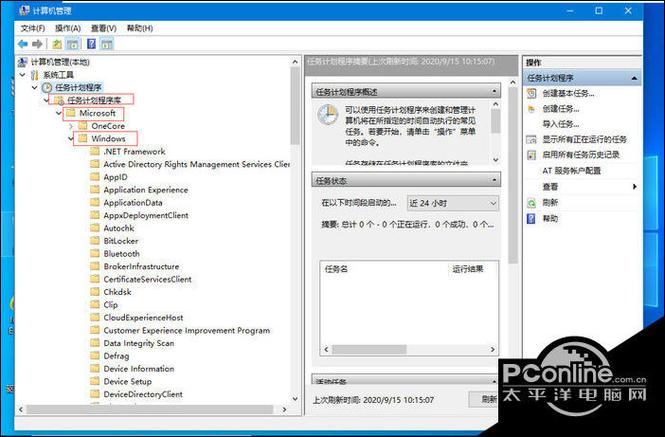Select CloudExperienceHost folder
665x437 pixels.
point(143,317)
